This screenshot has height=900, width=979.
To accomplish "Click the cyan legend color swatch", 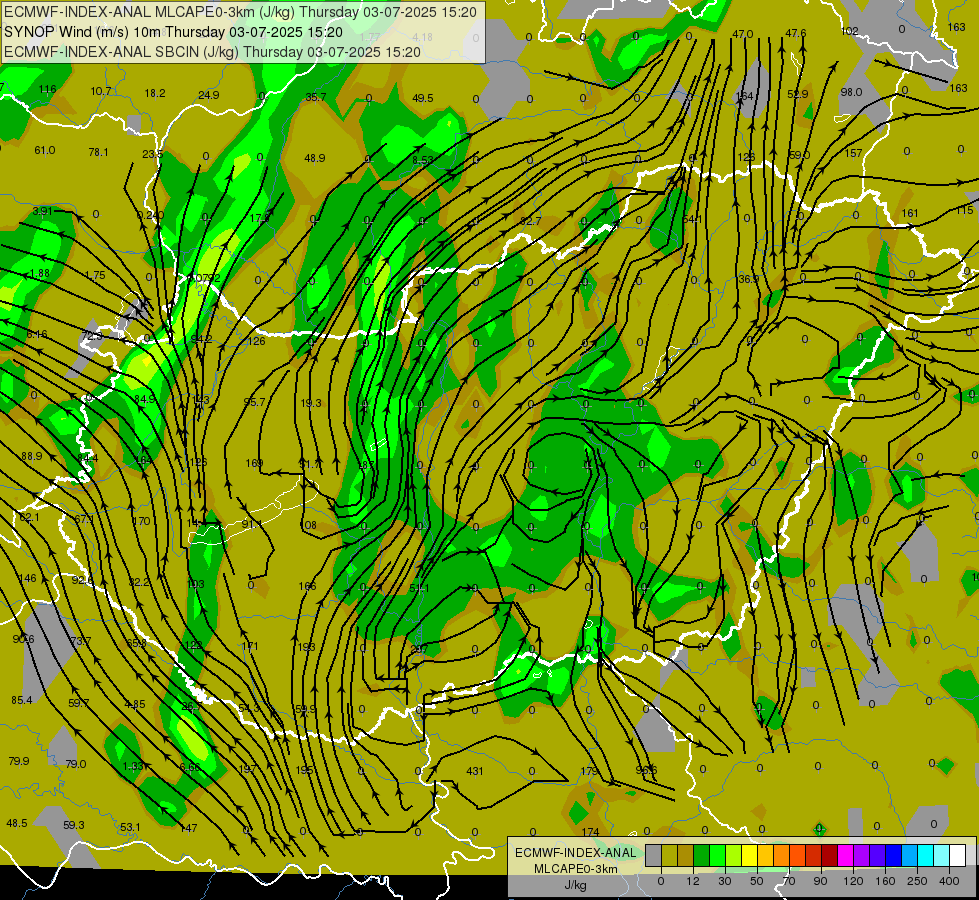I will click(926, 855).
